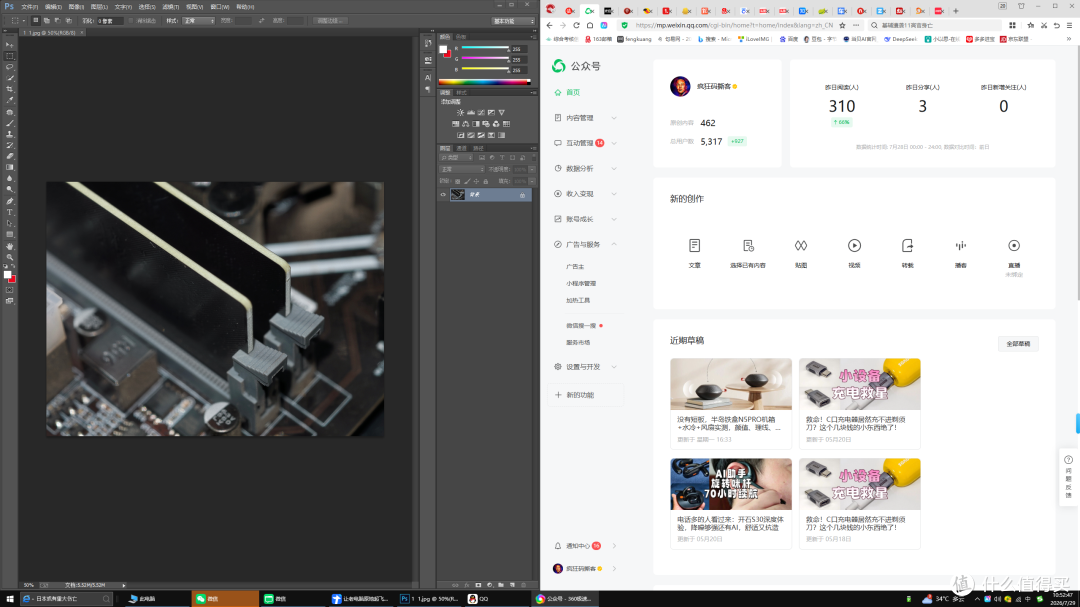Select the Clone Stamp tool
Screen dimensions: 1080x607
(10, 134)
